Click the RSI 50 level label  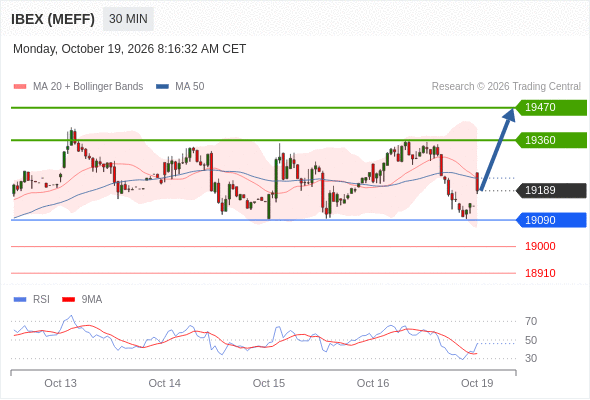click(531, 340)
